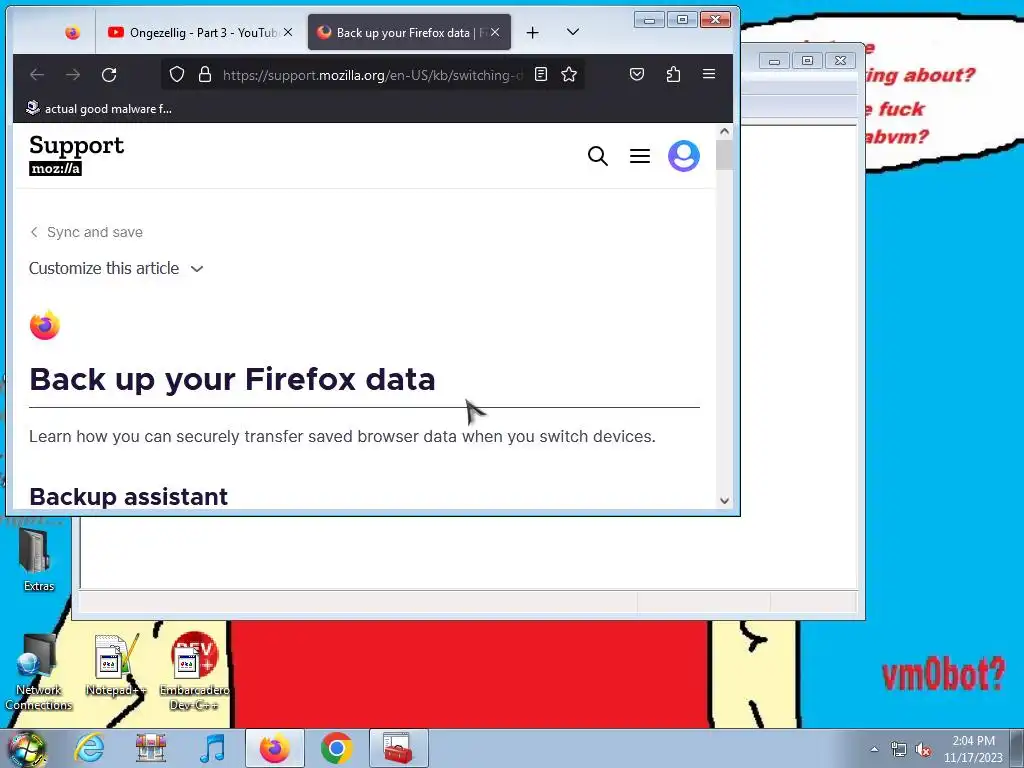Click the vertical scrollbar thumb
The image size is (1024, 768).
[x=724, y=155]
